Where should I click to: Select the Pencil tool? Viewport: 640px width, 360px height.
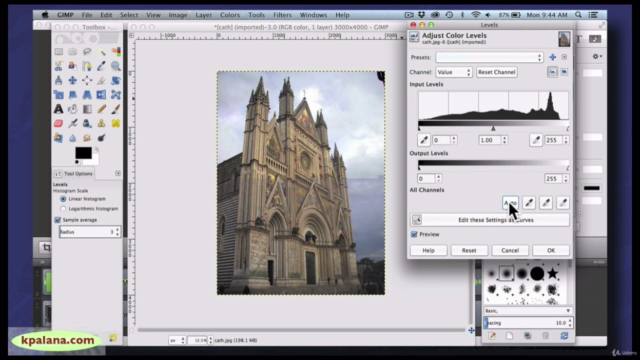pyautogui.click(x=101, y=109)
